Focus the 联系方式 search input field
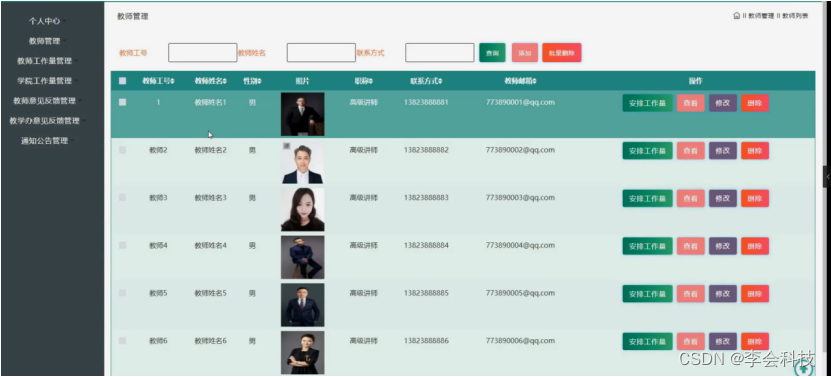The width and height of the screenshot is (831, 377). 440,53
